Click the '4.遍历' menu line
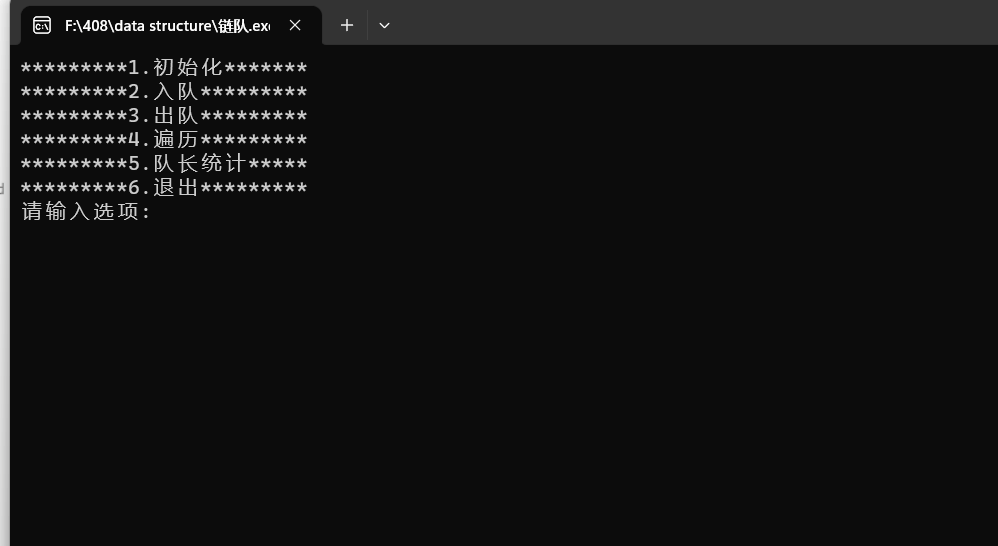Screen dimensions: 998x546 pyautogui.click(x=164, y=139)
